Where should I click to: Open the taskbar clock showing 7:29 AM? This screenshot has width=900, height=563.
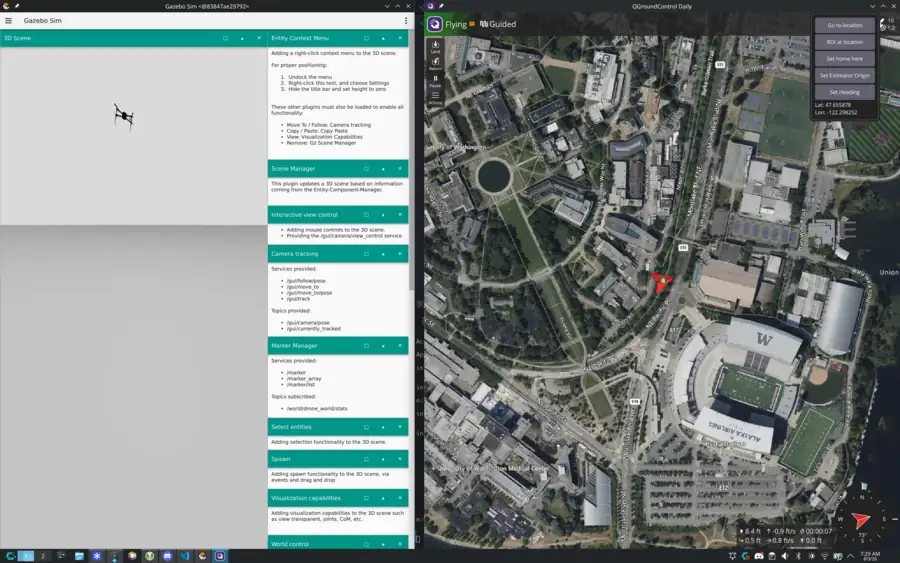(870, 556)
